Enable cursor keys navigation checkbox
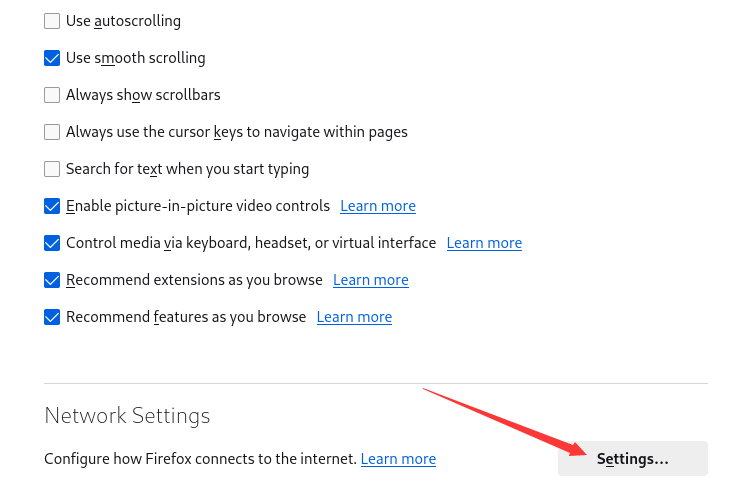 (x=52, y=132)
